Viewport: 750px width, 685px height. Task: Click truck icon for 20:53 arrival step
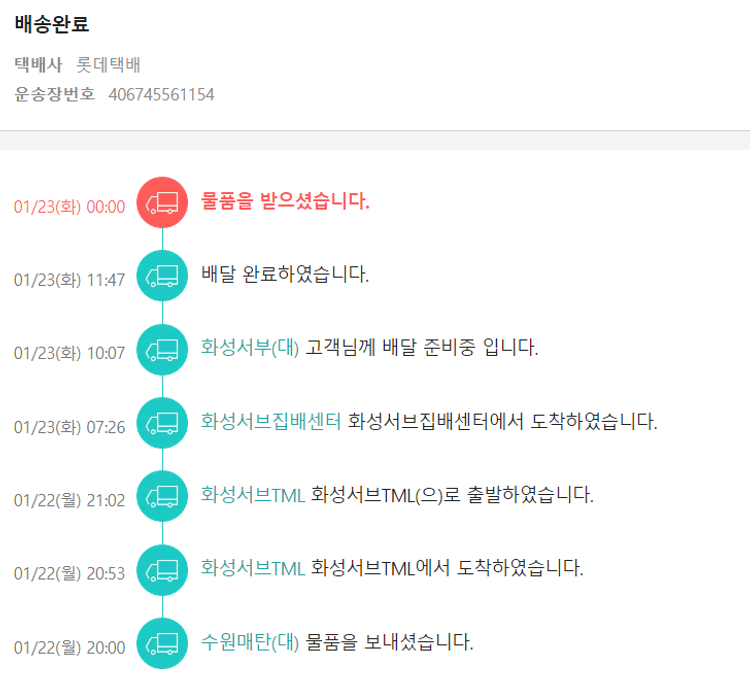tap(162, 569)
